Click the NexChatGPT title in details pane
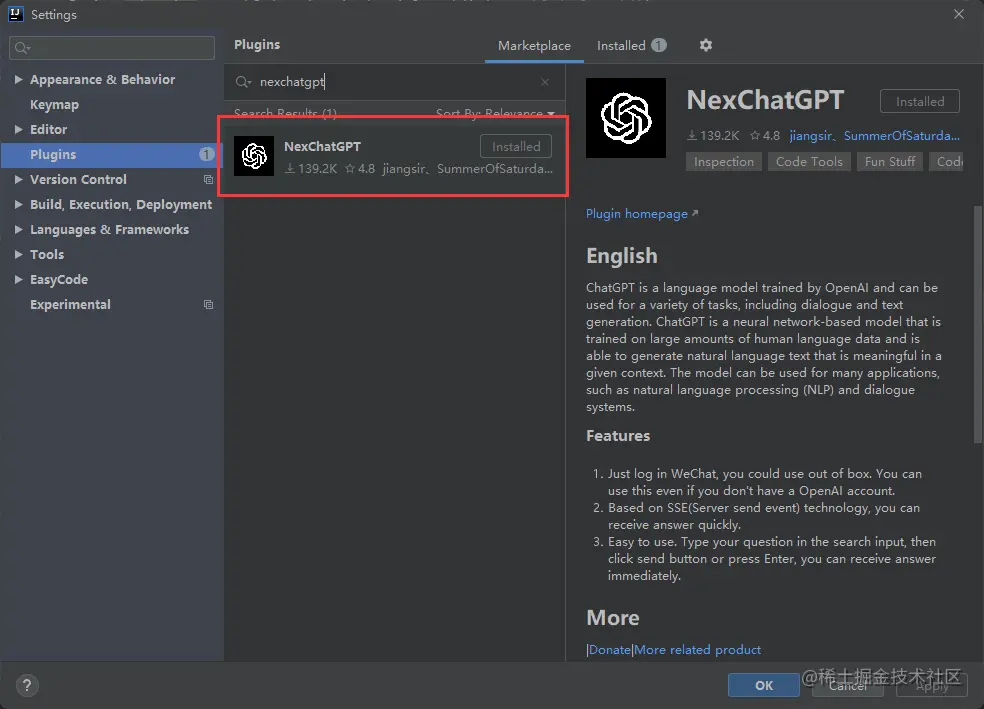The height and width of the screenshot is (709, 984). (765, 100)
